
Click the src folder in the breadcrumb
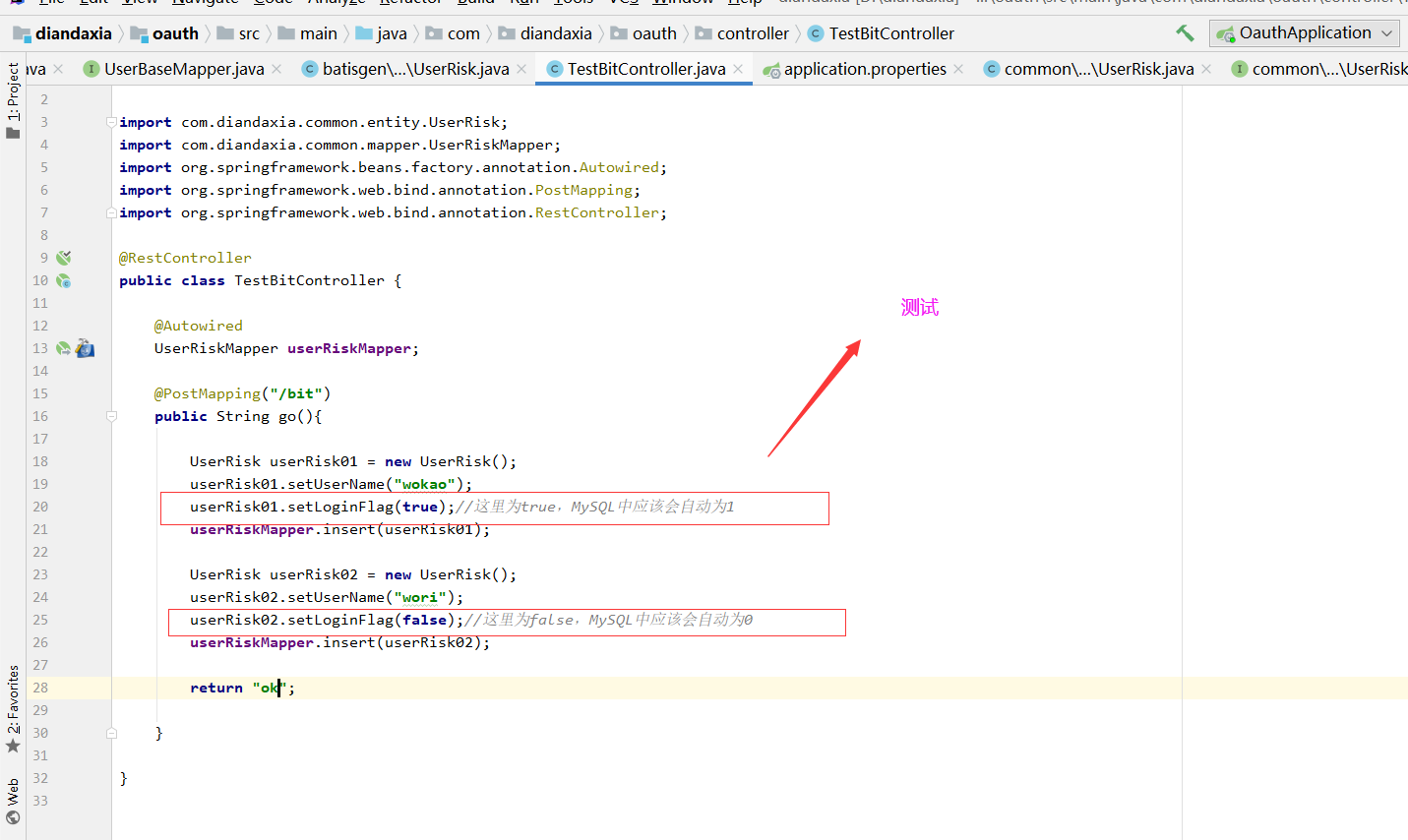click(249, 33)
